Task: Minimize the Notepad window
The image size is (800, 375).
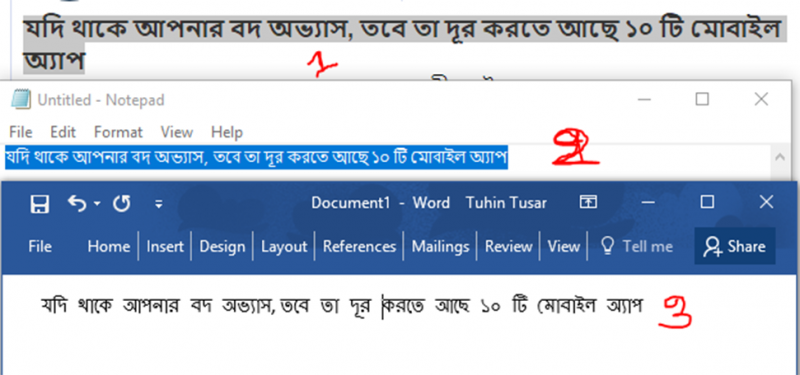Action: coord(644,99)
